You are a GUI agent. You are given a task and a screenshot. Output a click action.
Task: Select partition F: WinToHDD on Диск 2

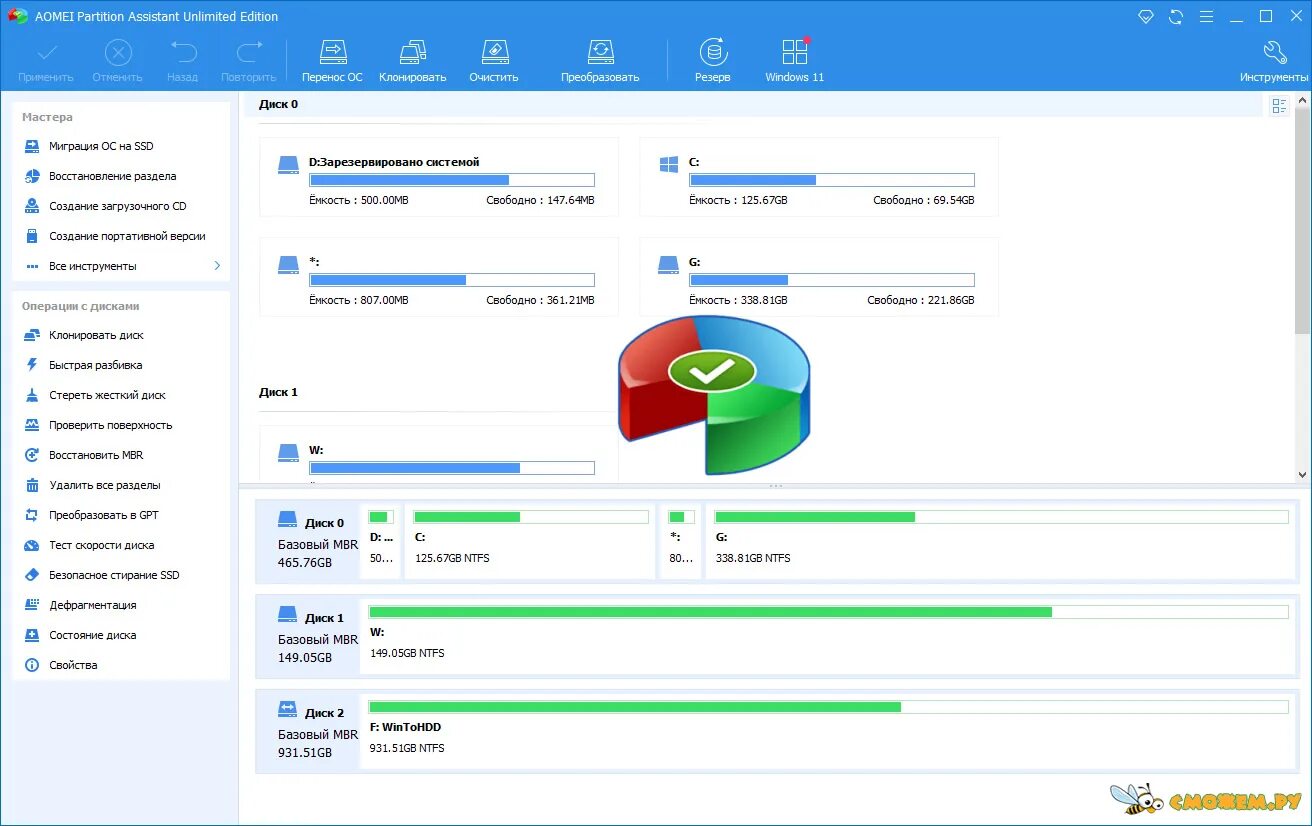click(x=828, y=733)
